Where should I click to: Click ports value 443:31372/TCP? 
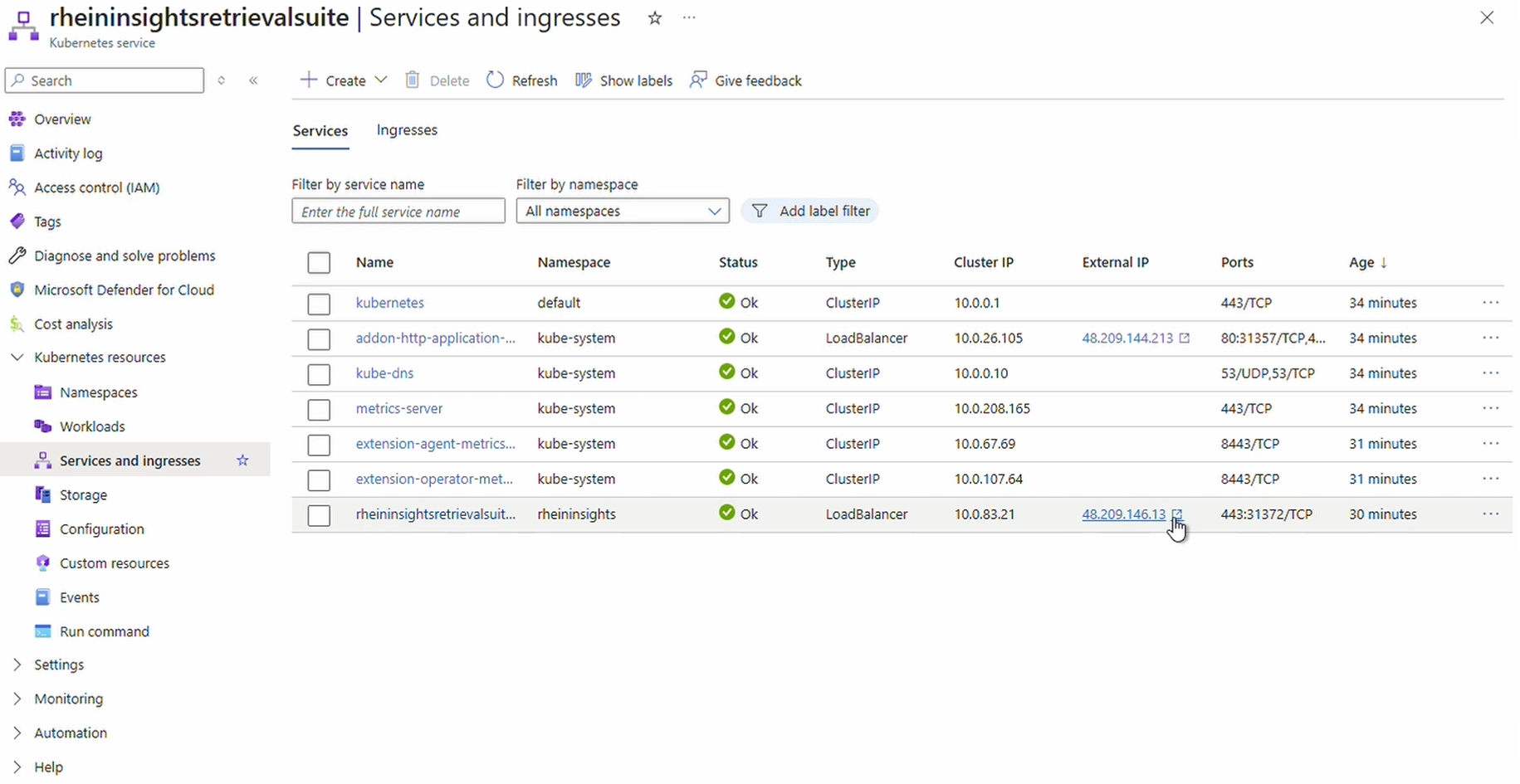1267,514
